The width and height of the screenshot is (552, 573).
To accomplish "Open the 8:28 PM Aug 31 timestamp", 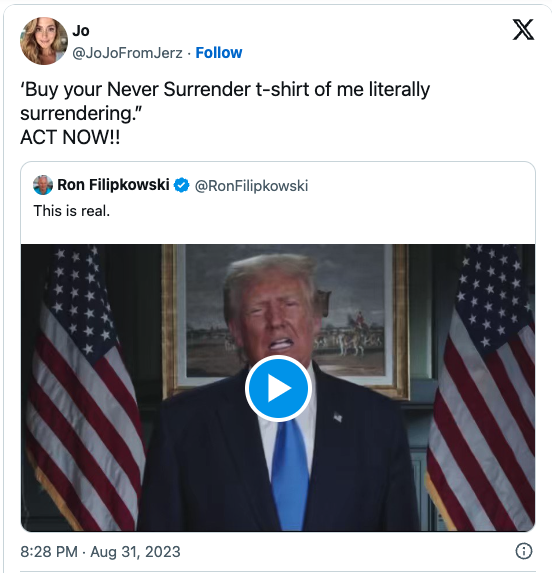I will coord(100,552).
